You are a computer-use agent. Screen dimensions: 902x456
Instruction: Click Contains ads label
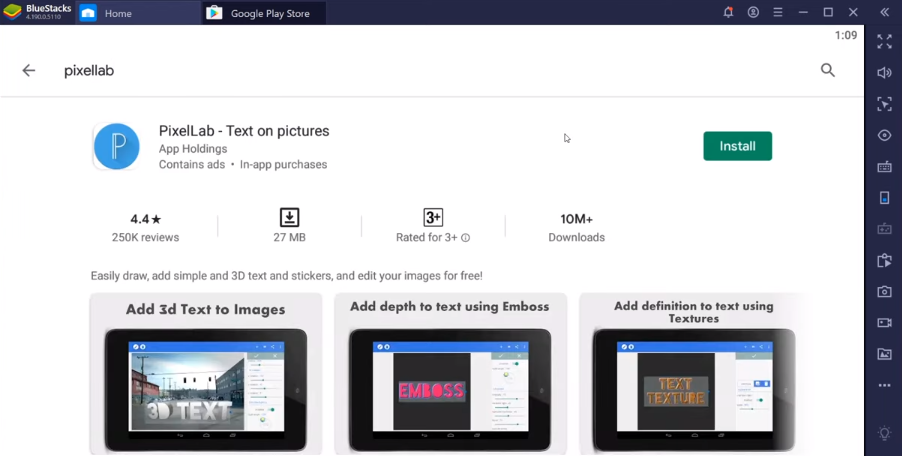click(192, 164)
